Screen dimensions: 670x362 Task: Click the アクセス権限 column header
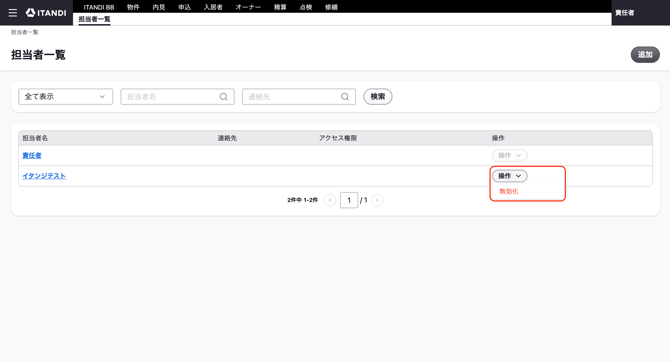coord(338,138)
